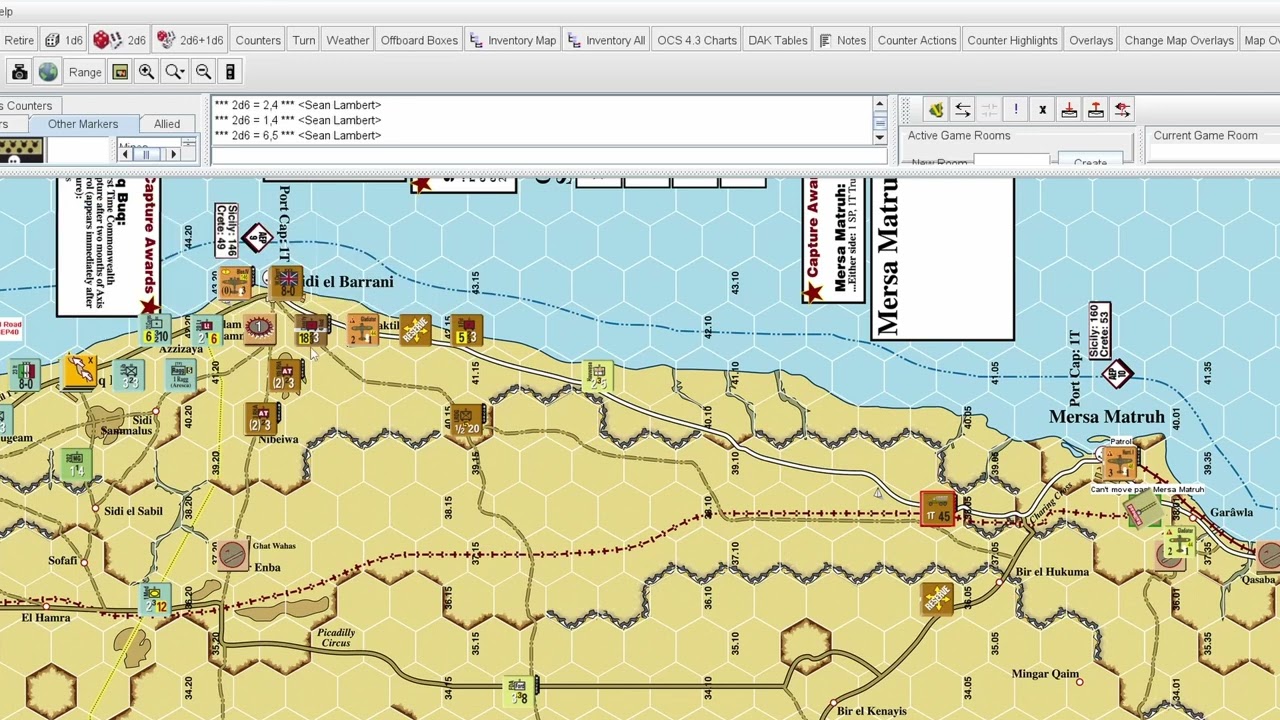
Task: Click the zoom in magnifier icon
Action: click(146, 72)
